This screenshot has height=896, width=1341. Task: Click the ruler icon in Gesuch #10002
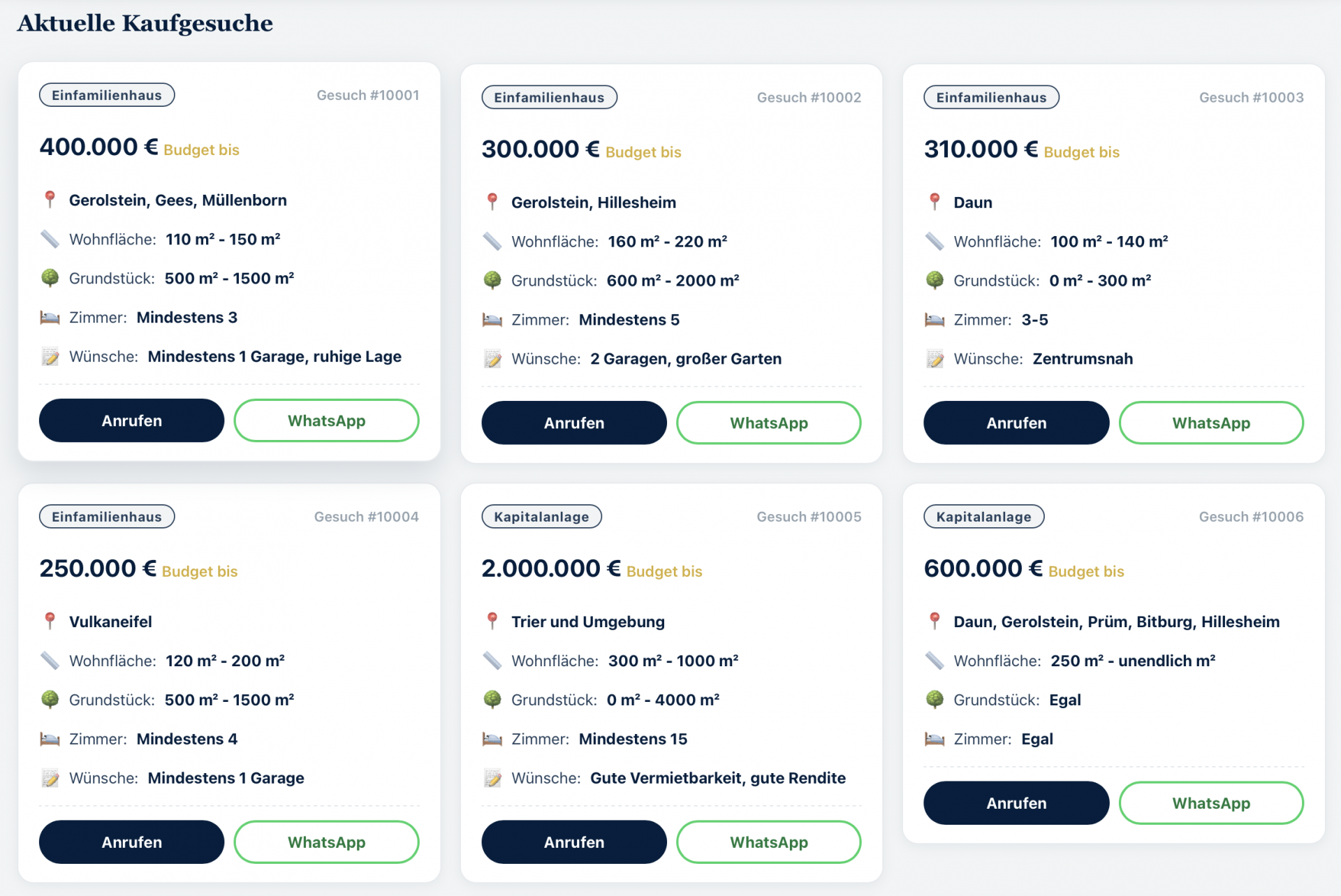(492, 242)
